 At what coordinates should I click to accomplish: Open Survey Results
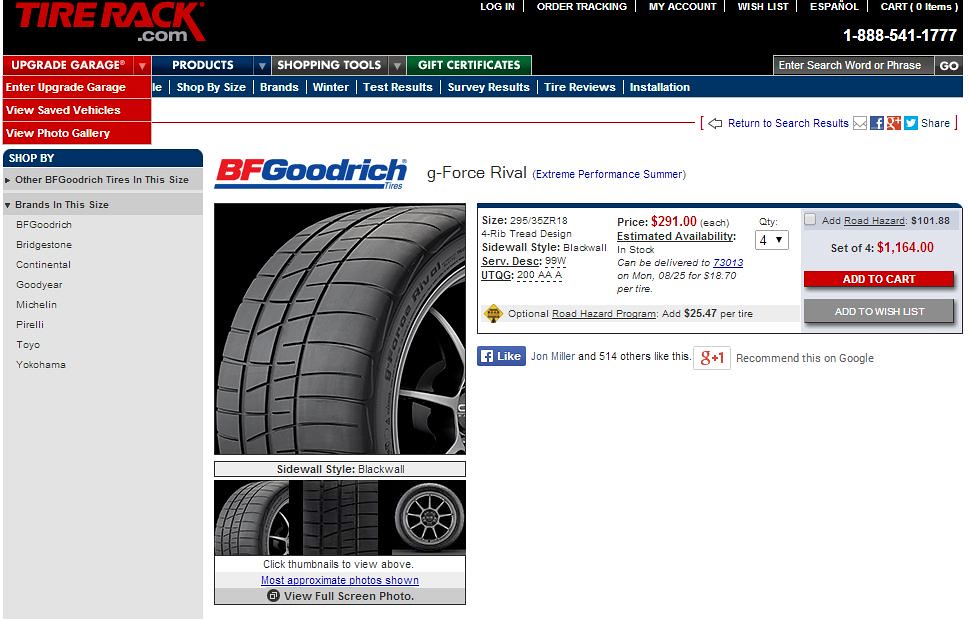(488, 87)
